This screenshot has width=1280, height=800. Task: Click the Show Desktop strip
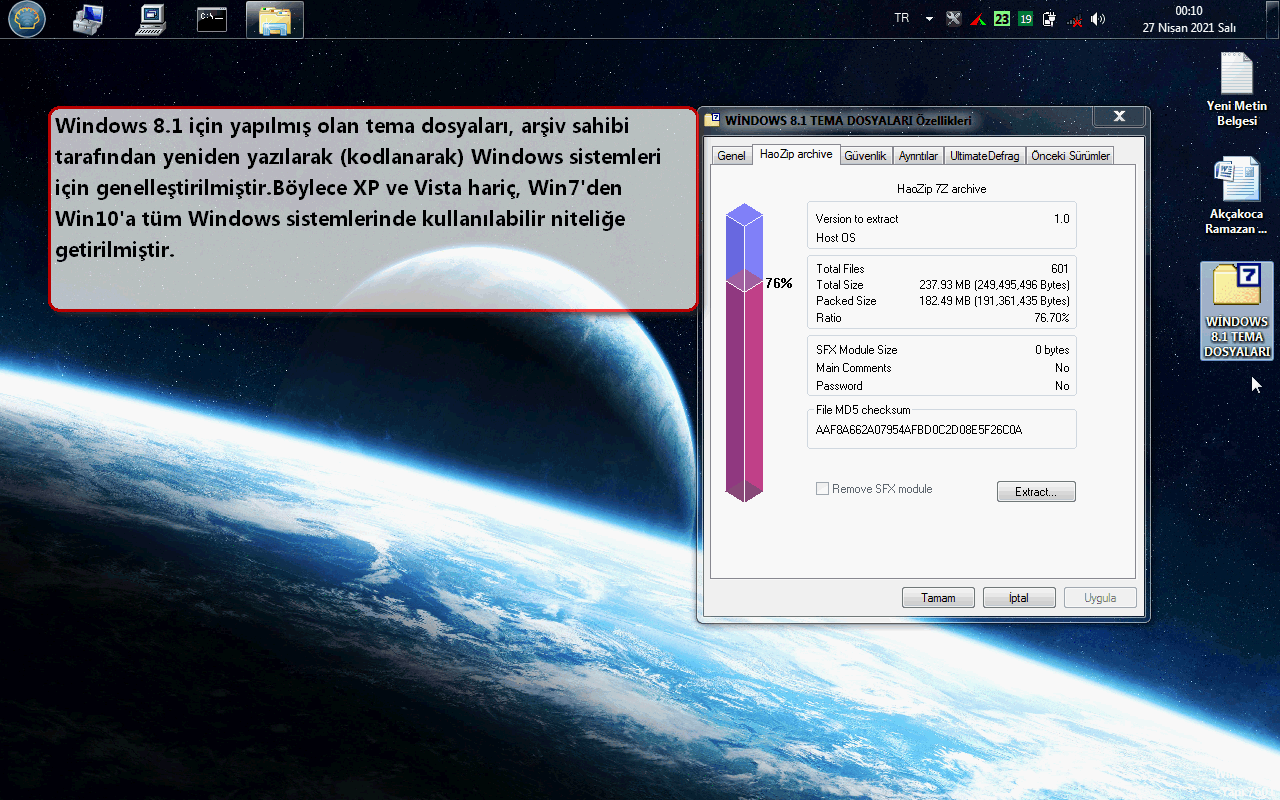1273,19
